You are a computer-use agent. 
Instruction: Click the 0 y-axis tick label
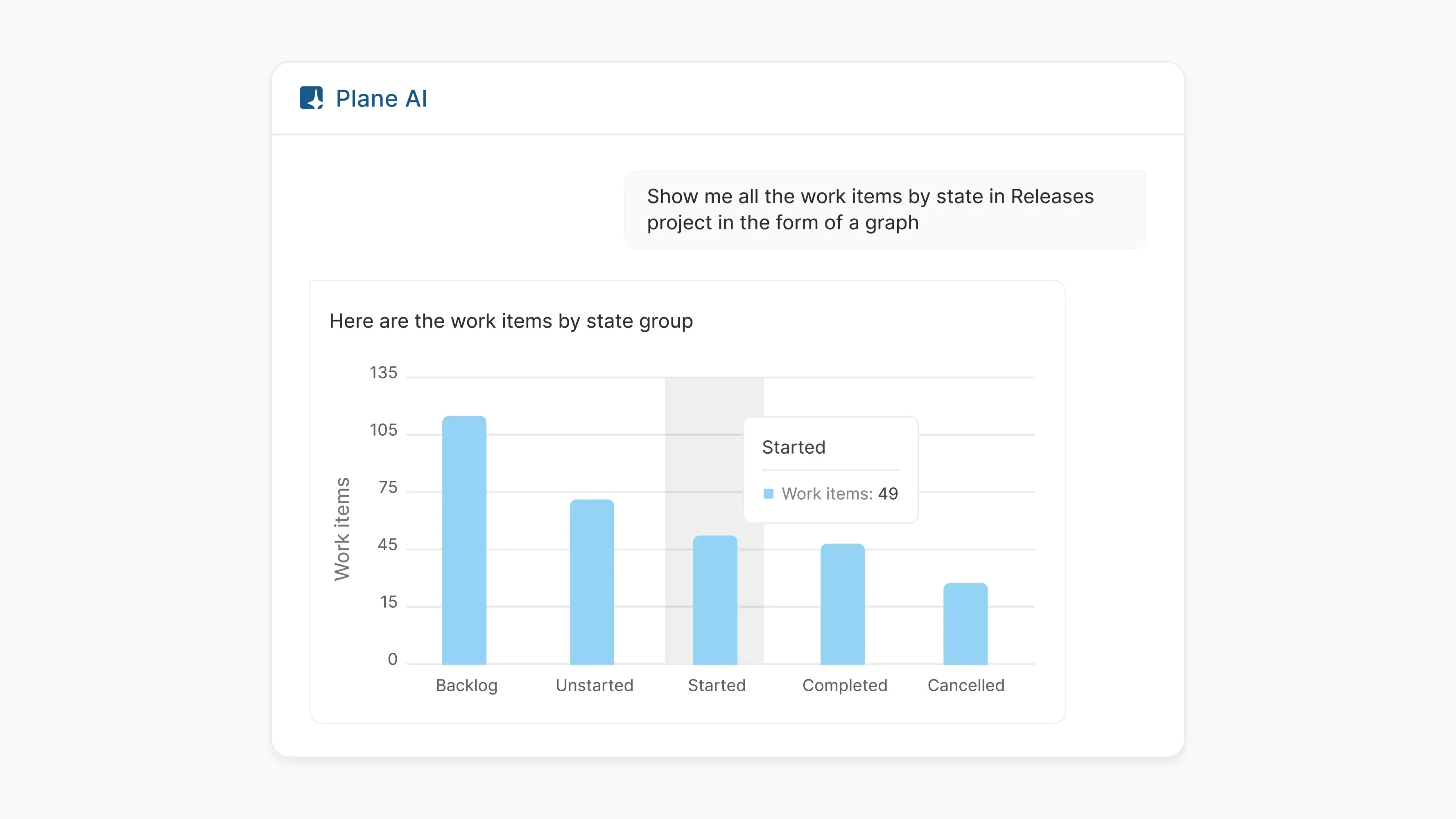coord(392,660)
